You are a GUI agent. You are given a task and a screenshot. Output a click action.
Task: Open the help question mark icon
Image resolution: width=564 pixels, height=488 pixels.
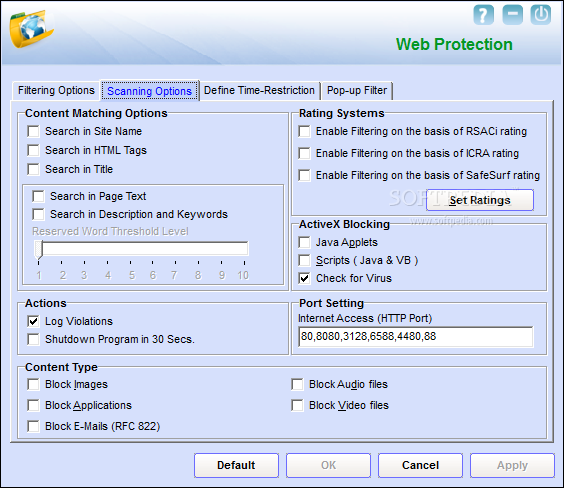pyautogui.click(x=483, y=15)
